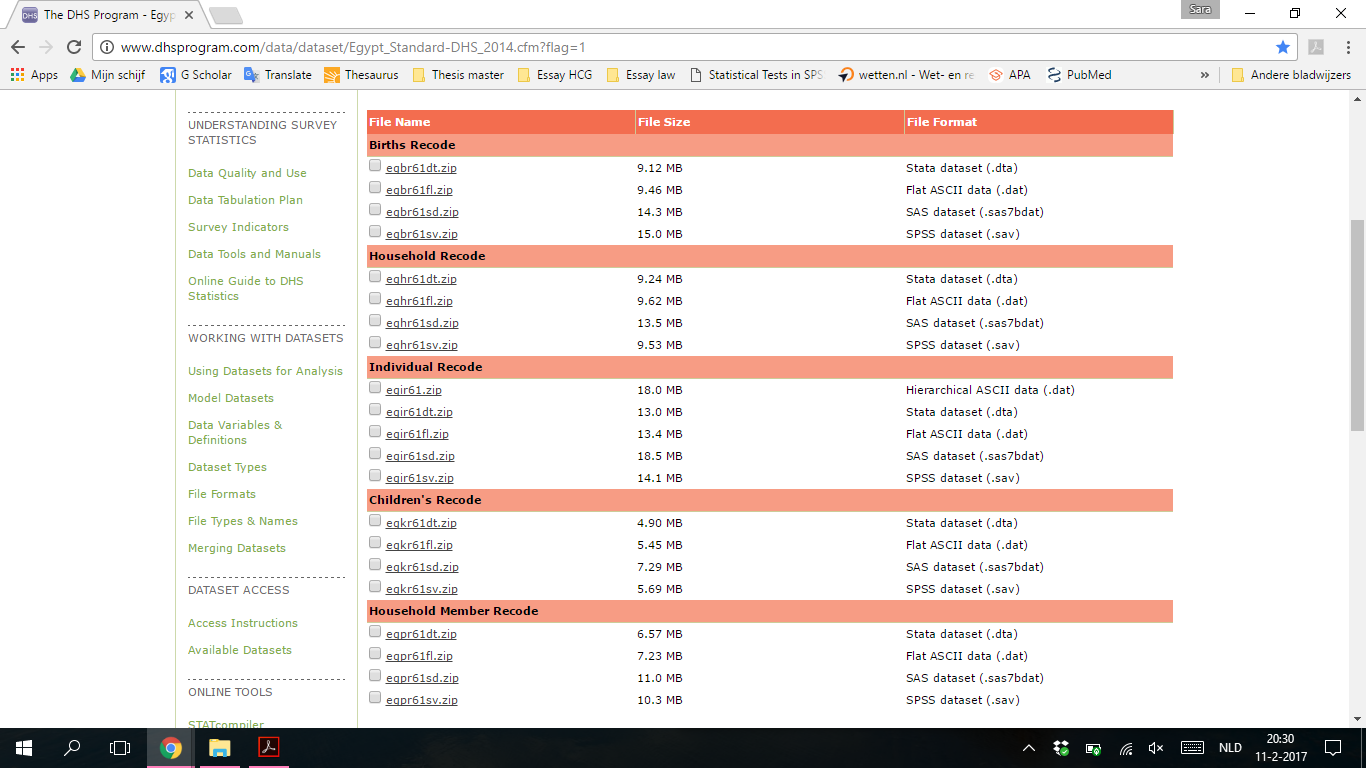Image resolution: width=1366 pixels, height=768 pixels.
Task: Download the egkr61sv.zip file link
Action: point(421,589)
